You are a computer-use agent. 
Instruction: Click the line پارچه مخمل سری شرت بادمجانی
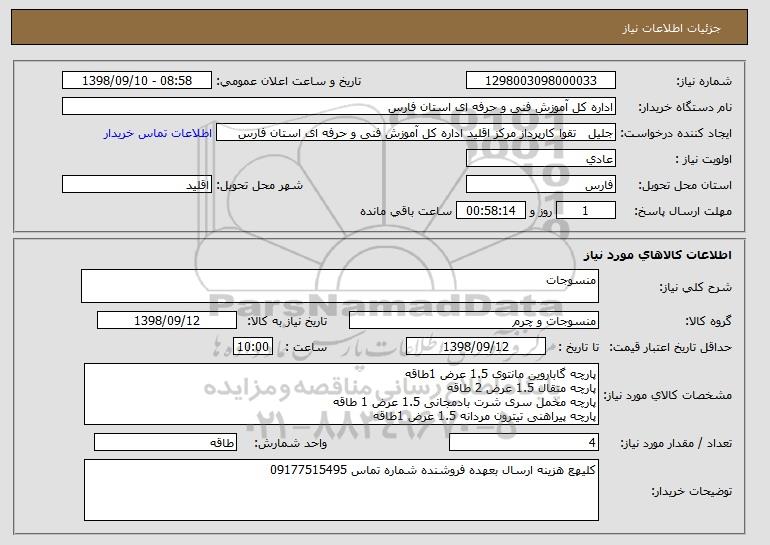[465, 402]
